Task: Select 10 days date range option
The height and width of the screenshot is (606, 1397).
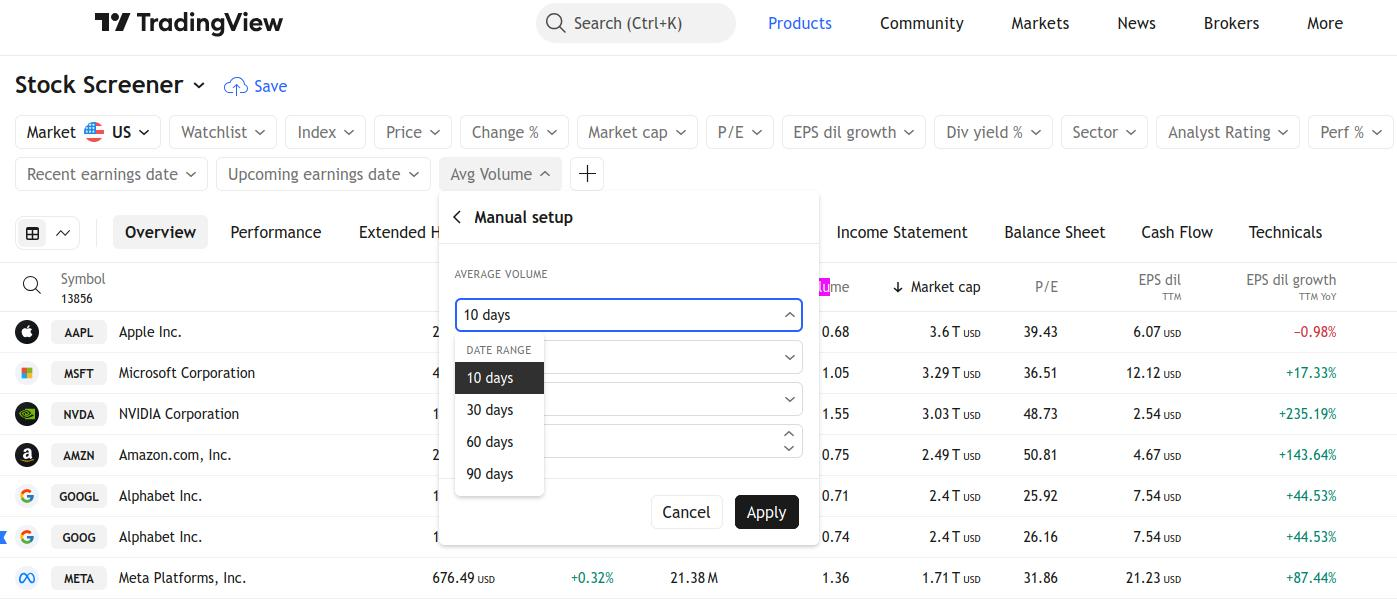Action: point(499,378)
